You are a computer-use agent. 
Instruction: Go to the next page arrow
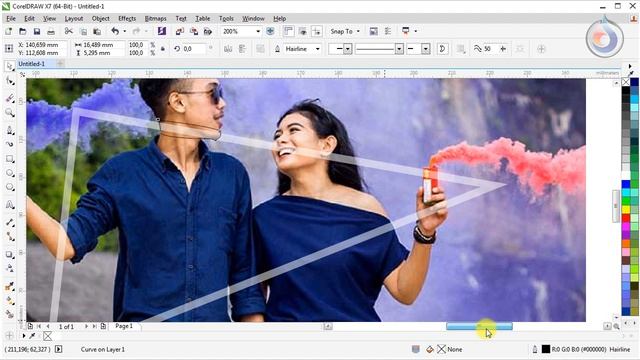86,327
